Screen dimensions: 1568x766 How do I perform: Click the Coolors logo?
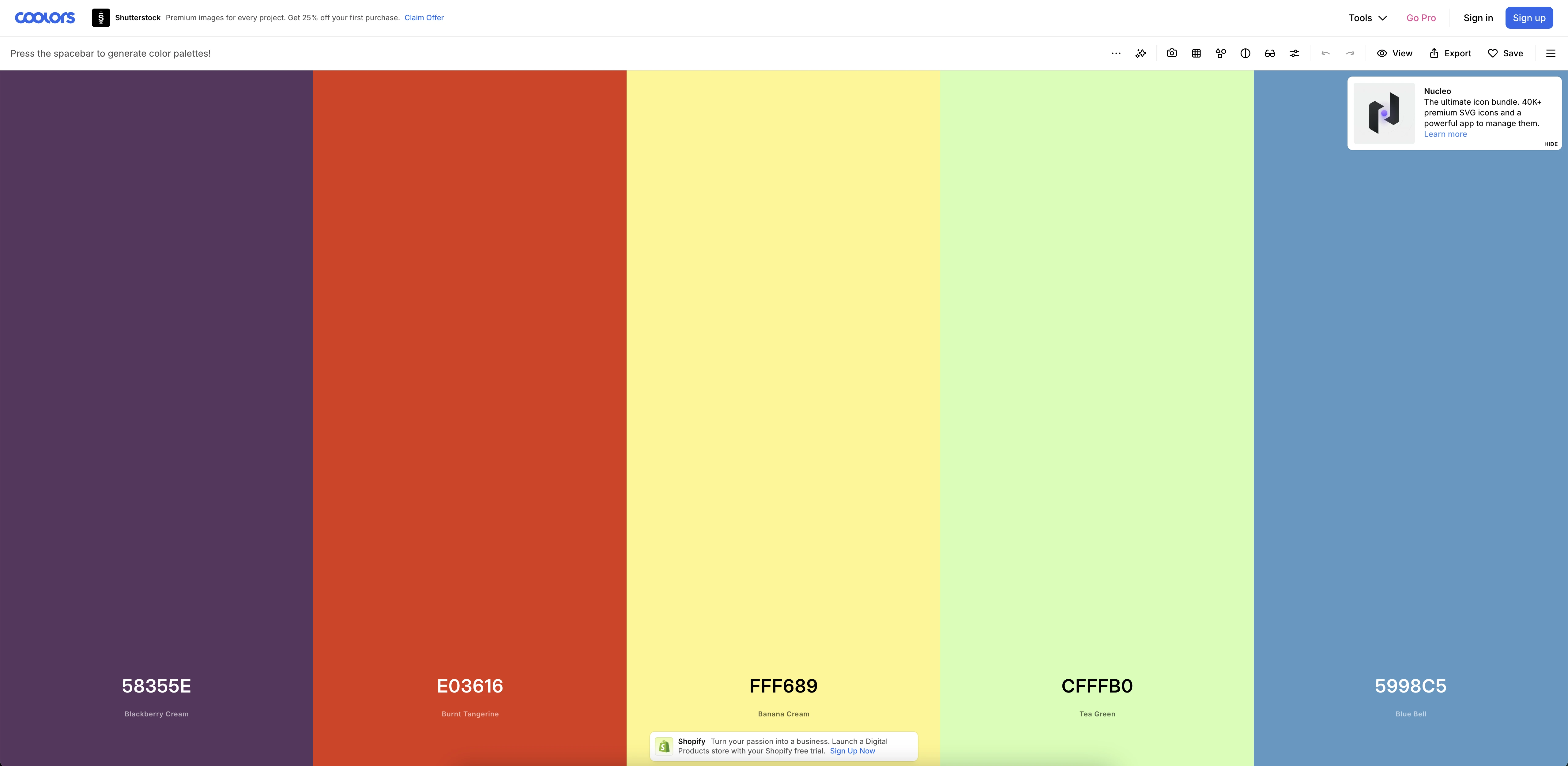coord(45,18)
